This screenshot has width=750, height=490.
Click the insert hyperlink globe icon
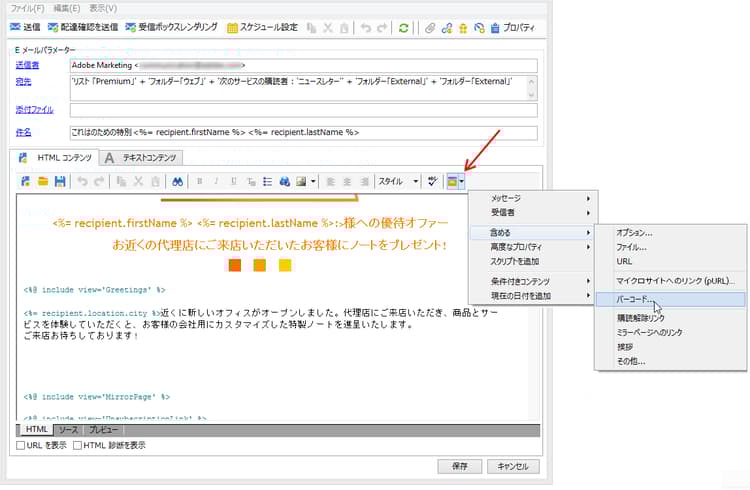pyautogui.click(x=285, y=181)
